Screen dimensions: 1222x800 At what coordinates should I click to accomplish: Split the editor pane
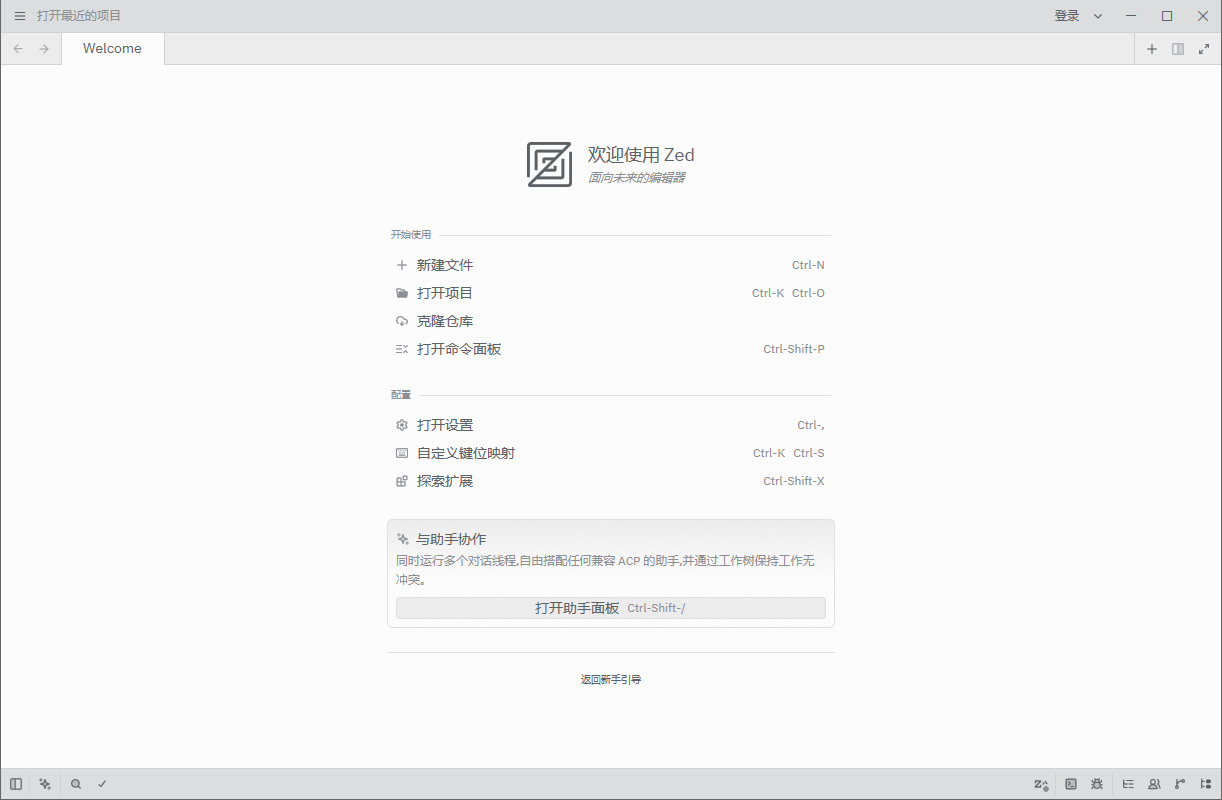tap(1178, 49)
